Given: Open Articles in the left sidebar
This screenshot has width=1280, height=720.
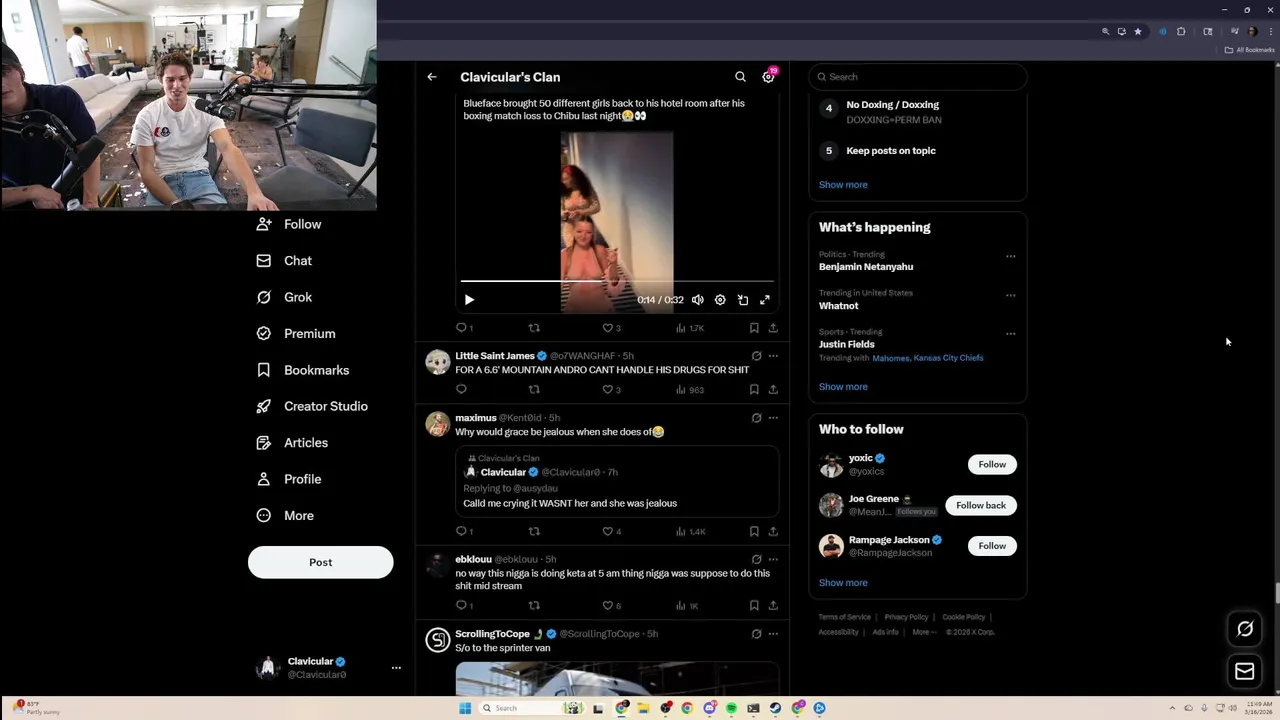Looking at the screenshot, I should [292, 443].
